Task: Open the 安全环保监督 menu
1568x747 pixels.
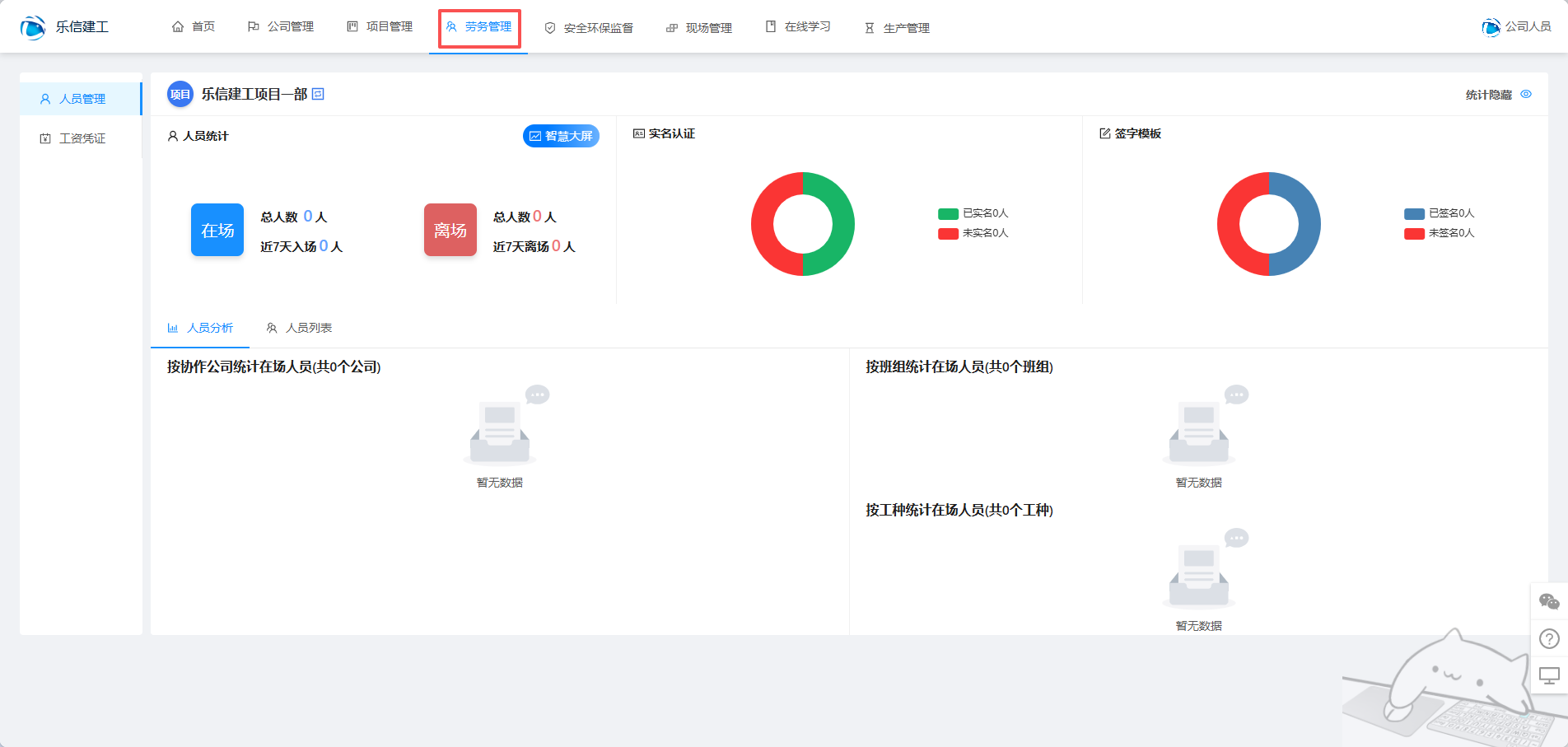Action: pyautogui.click(x=589, y=28)
